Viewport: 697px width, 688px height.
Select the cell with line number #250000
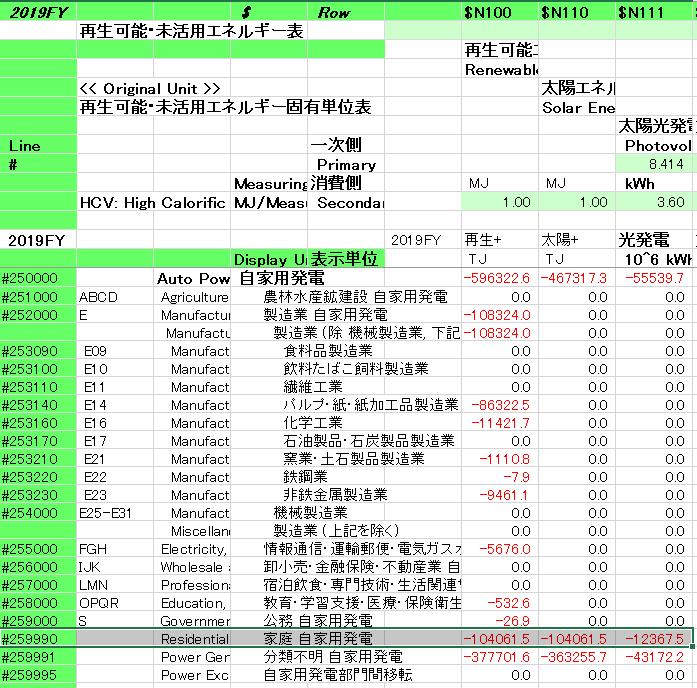pyautogui.click(x=38, y=278)
